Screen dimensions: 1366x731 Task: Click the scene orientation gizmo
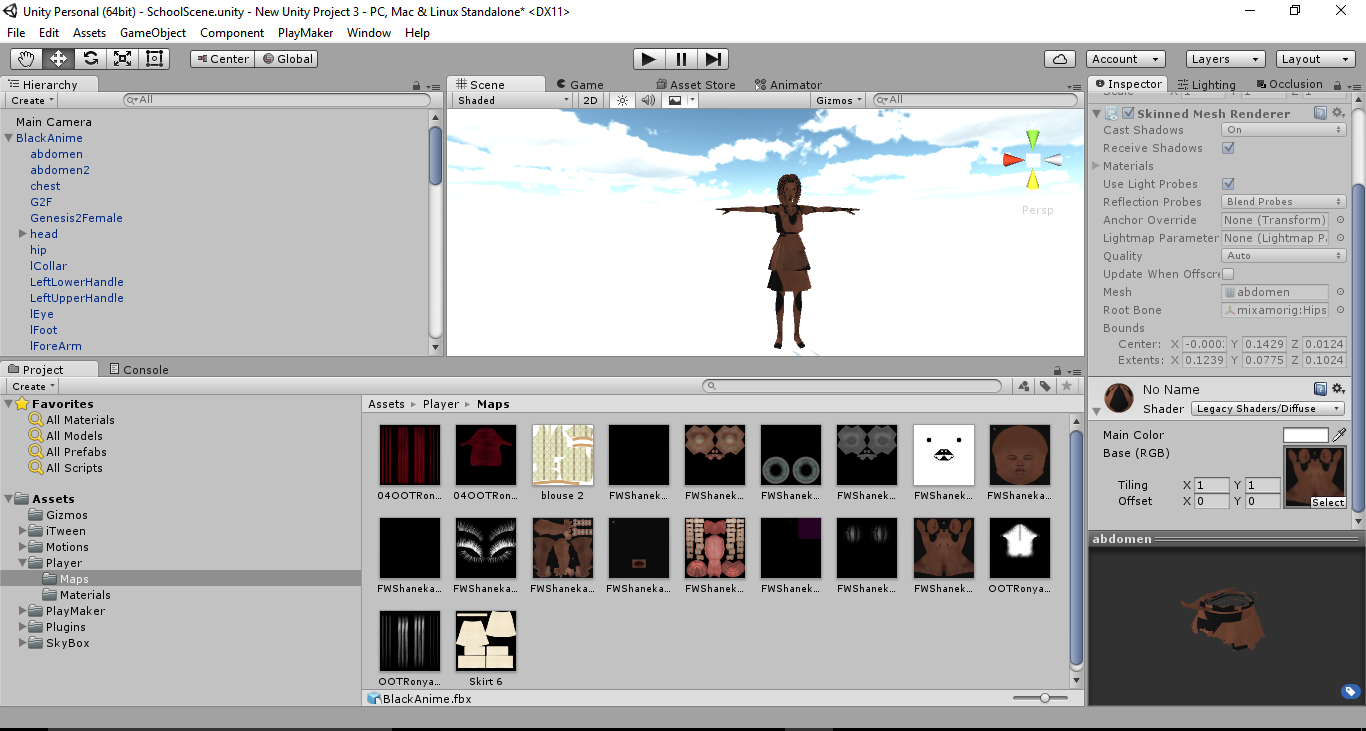click(1033, 159)
